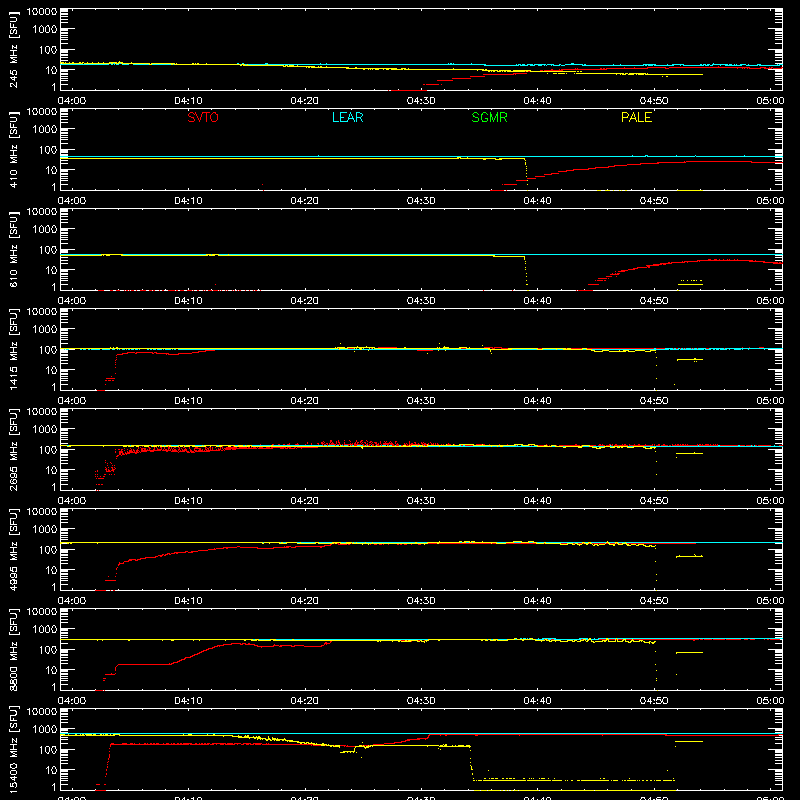
Task: Click the 10000 tick of the 245 MHz panel
Action: 42,12
